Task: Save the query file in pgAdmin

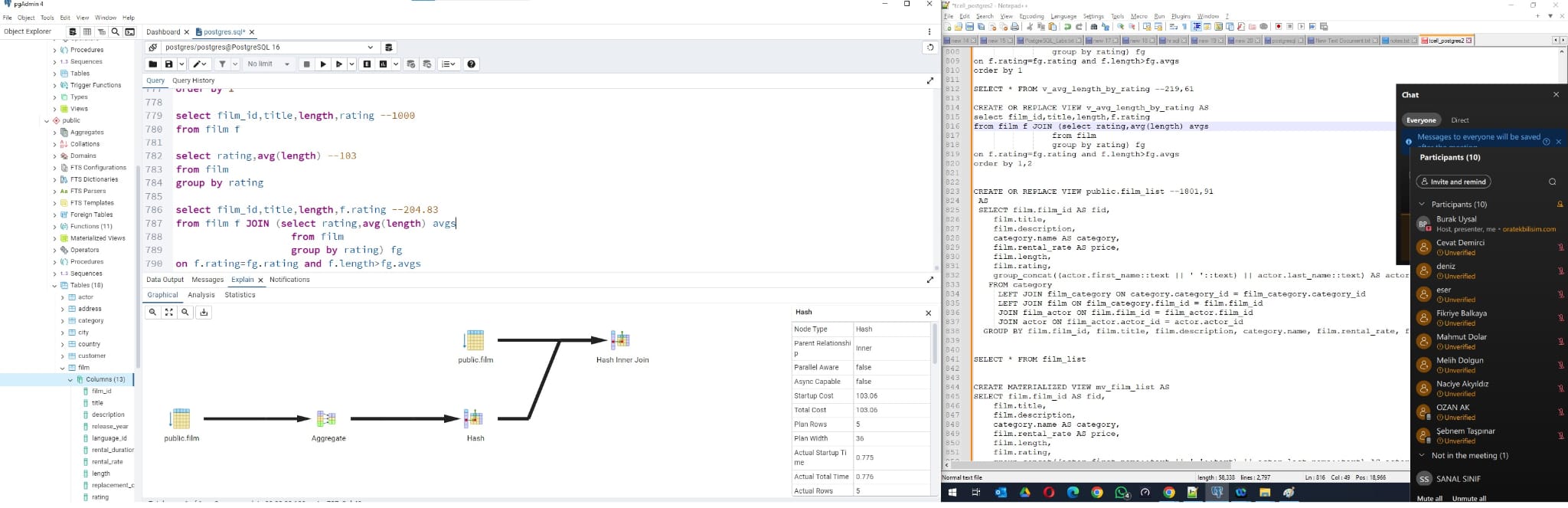Action: pos(169,64)
